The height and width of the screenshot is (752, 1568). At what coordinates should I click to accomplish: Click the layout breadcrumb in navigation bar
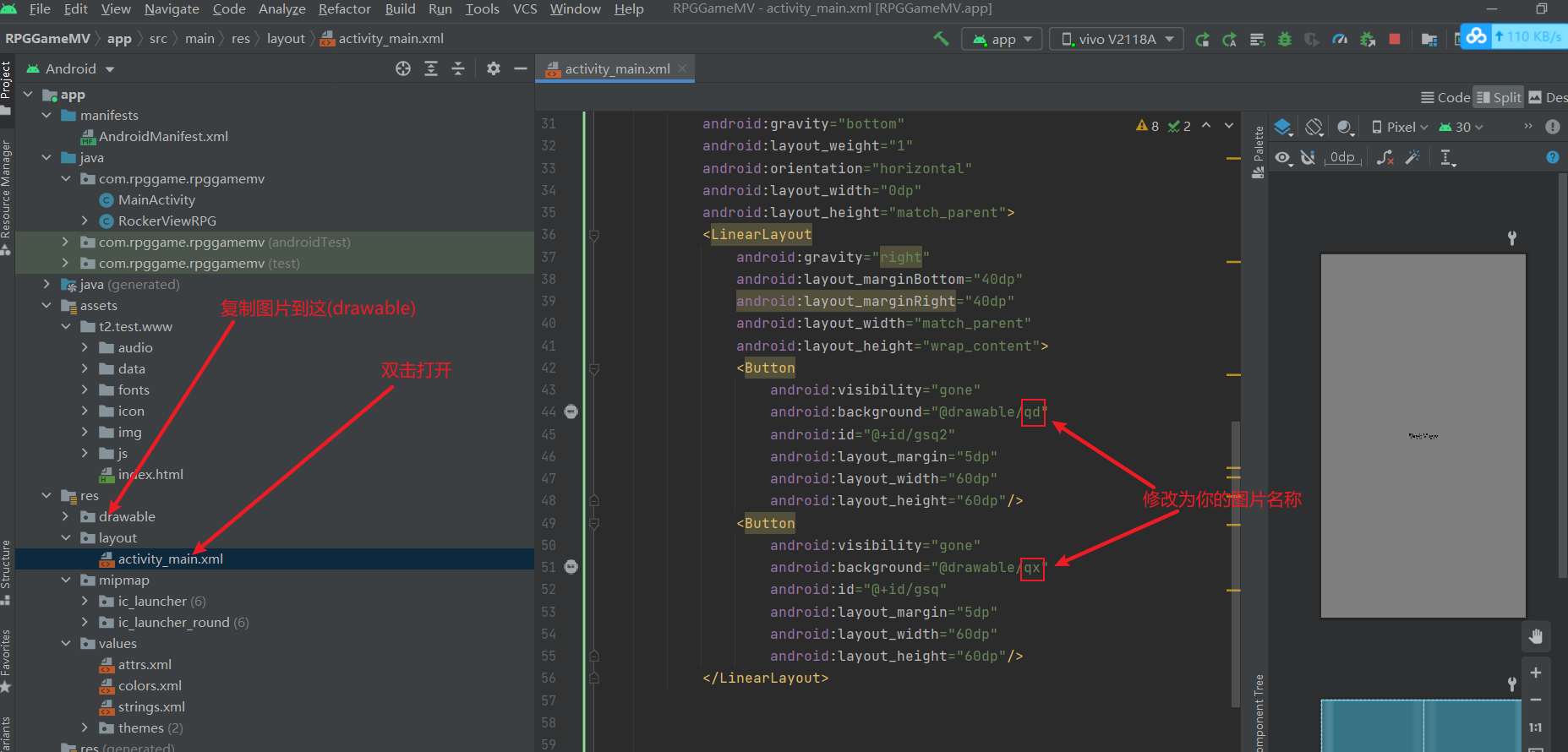286,38
